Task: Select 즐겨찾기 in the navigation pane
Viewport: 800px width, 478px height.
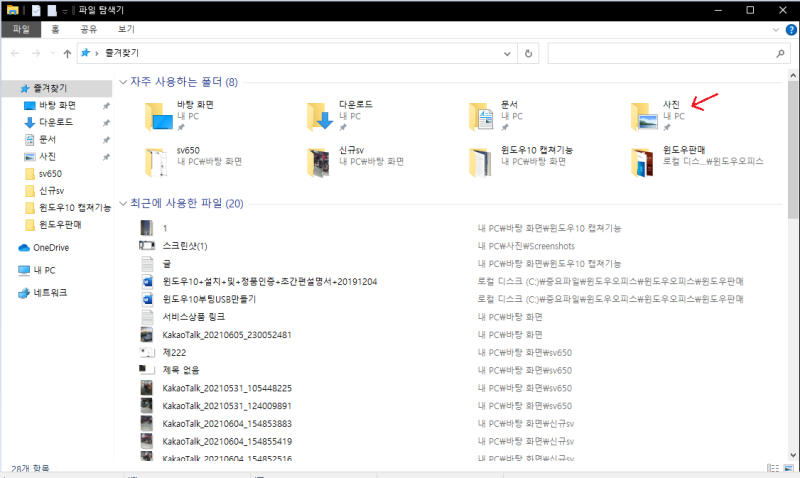Action: point(56,88)
